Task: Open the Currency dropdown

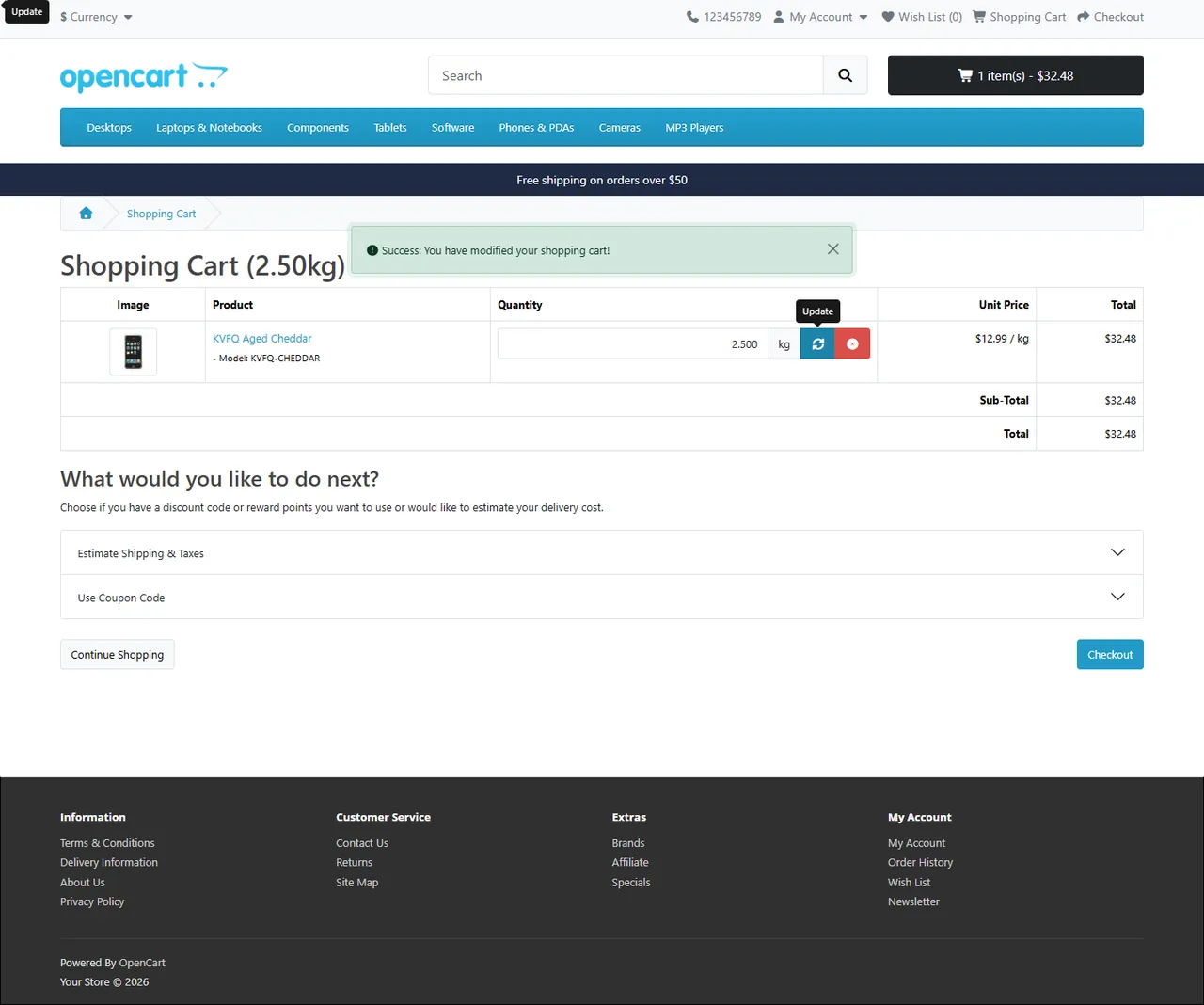Action: [96, 17]
